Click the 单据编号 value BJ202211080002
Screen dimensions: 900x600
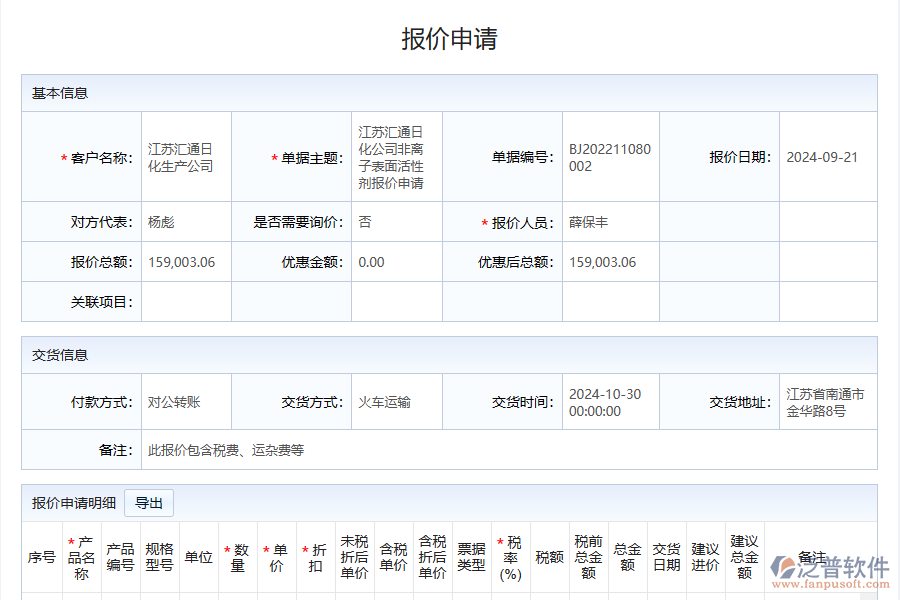[x=605, y=157]
